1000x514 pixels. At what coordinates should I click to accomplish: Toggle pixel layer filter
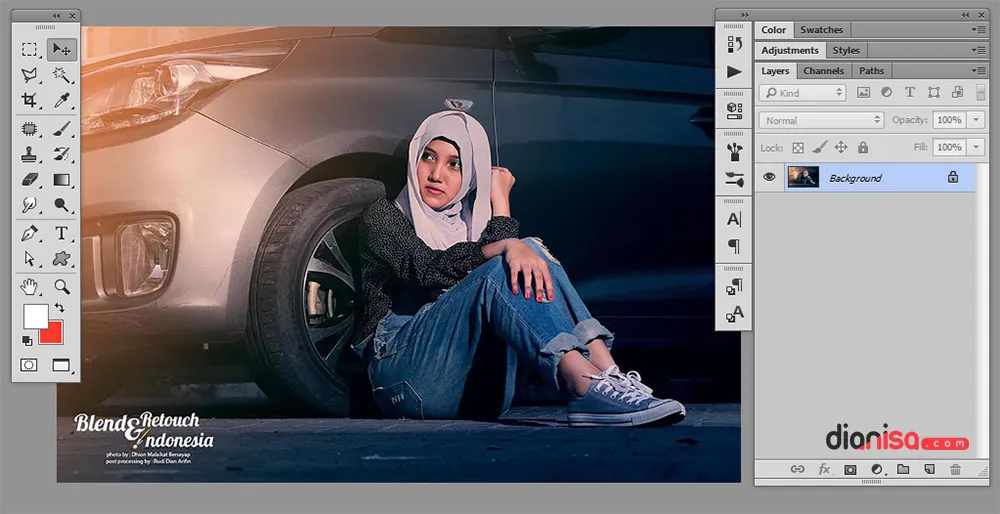click(x=864, y=92)
